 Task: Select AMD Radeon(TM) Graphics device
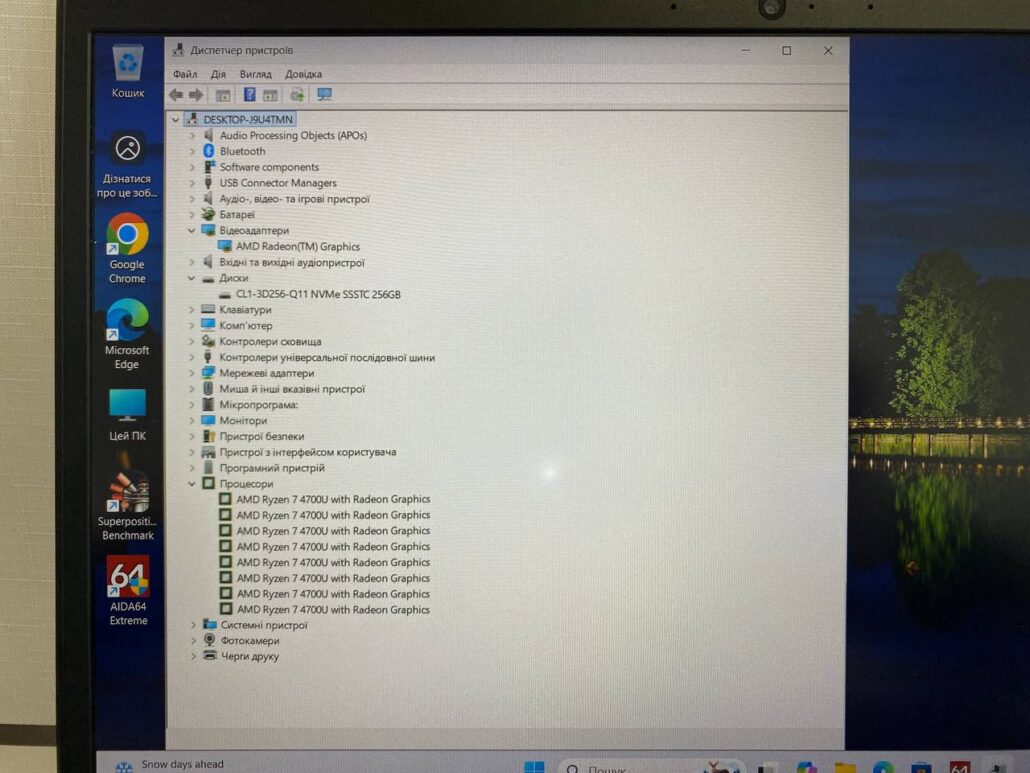click(x=297, y=247)
